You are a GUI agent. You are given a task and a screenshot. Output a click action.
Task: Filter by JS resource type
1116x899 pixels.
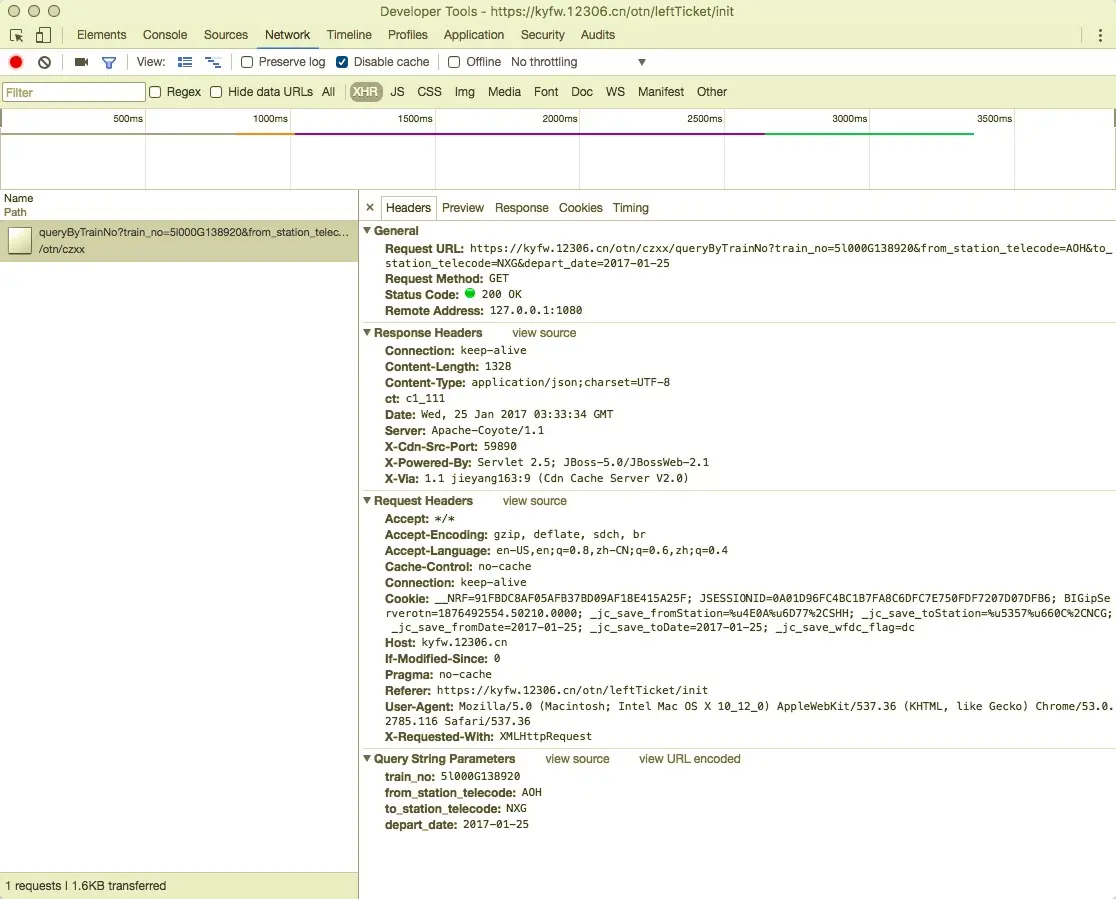pyautogui.click(x=397, y=92)
